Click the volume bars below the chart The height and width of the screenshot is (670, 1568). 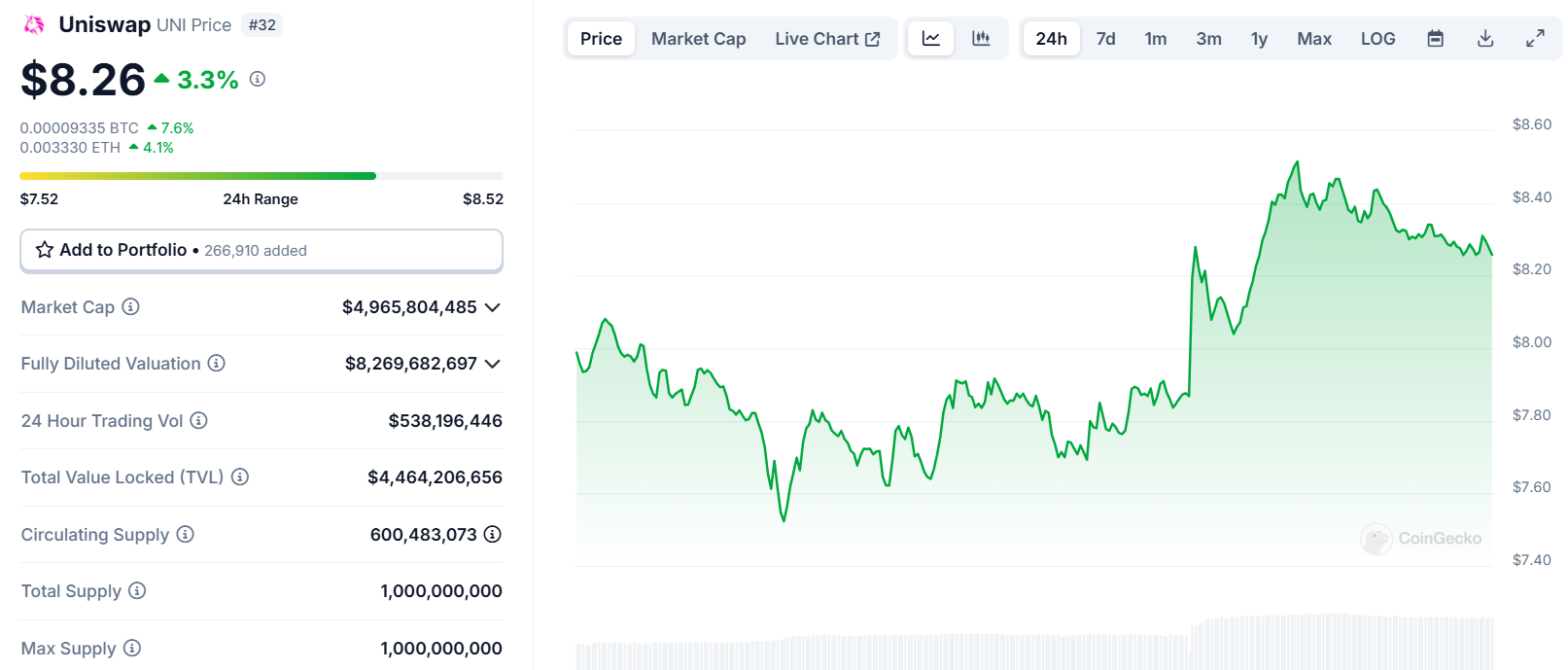pos(1034,642)
